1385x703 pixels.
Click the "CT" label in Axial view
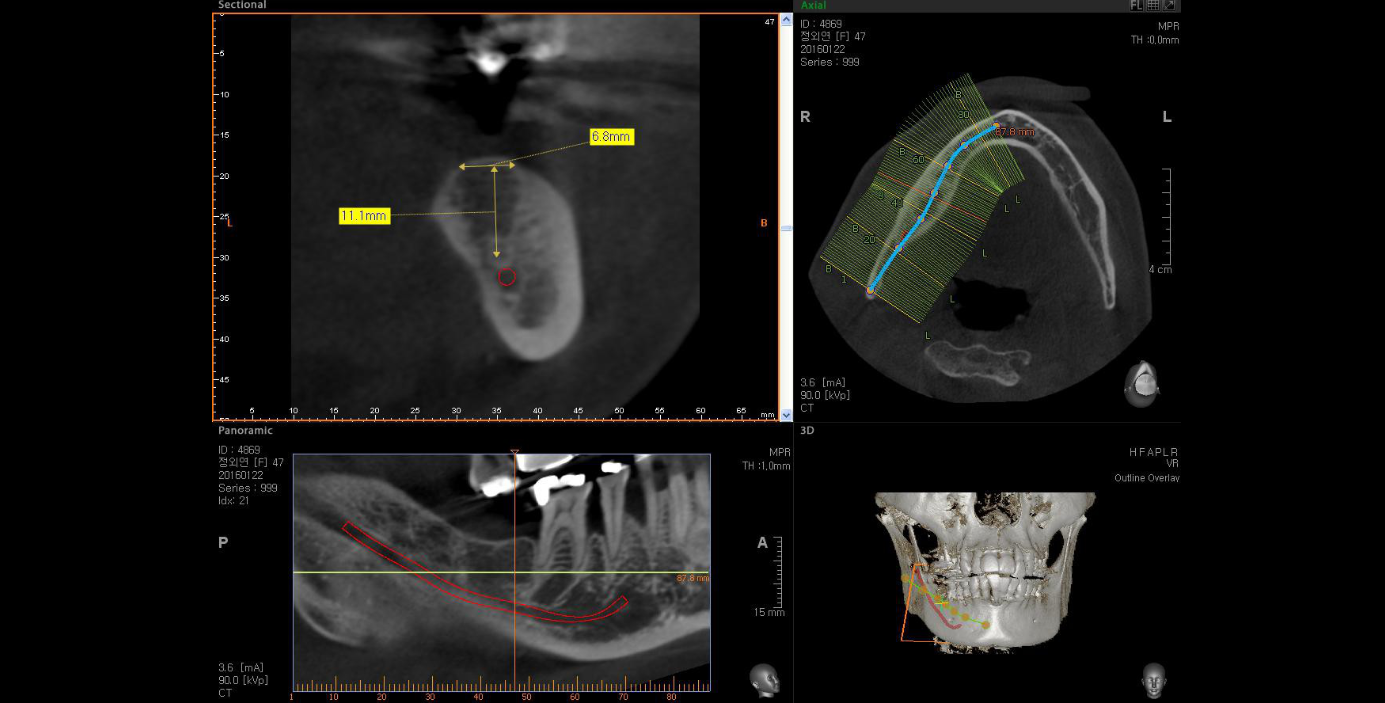[807, 408]
